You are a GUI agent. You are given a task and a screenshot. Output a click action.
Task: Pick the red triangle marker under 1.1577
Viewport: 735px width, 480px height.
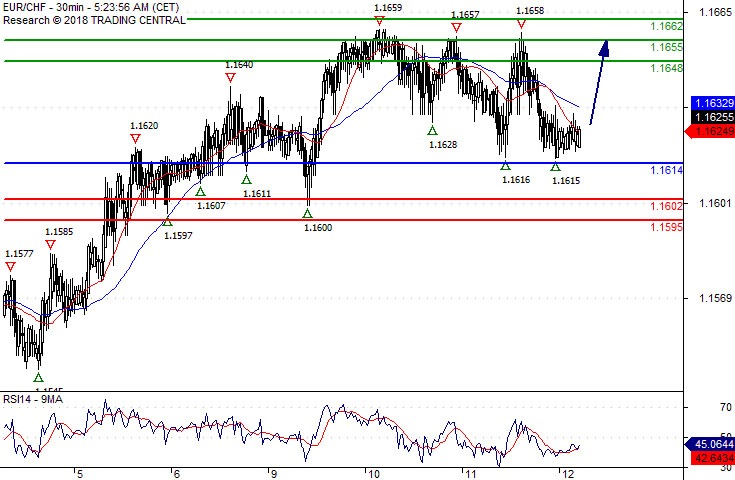pos(10,267)
